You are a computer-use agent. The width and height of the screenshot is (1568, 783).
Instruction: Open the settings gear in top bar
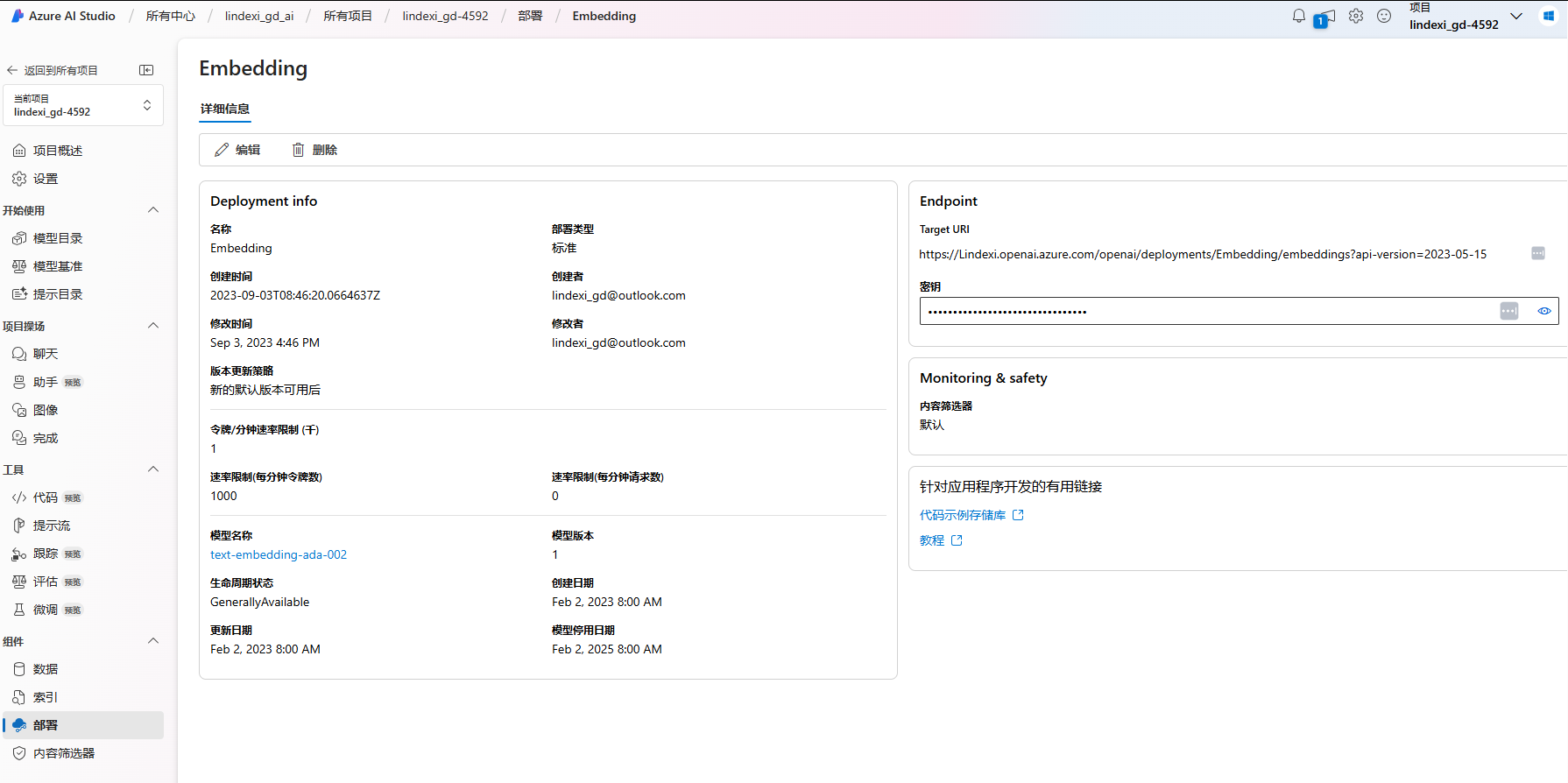[1356, 16]
